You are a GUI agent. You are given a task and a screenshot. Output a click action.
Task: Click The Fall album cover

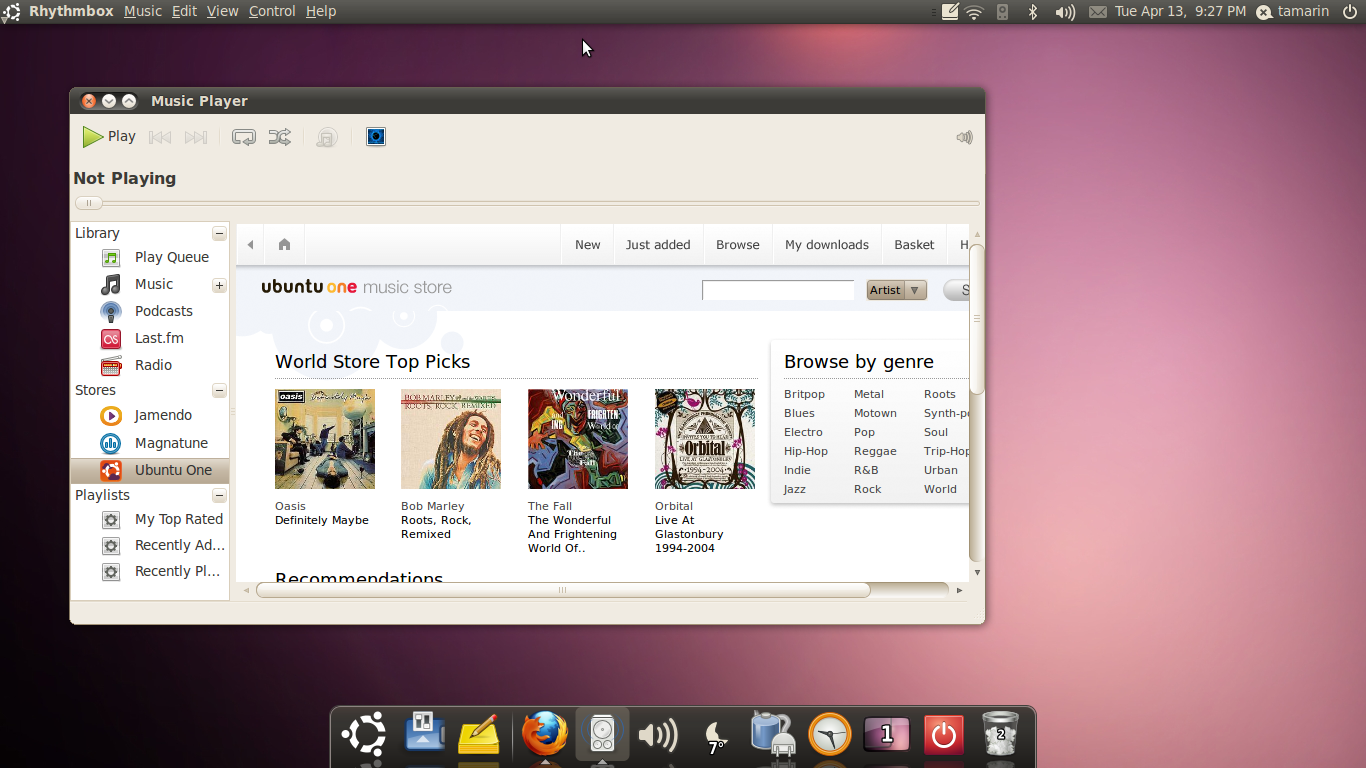578,439
